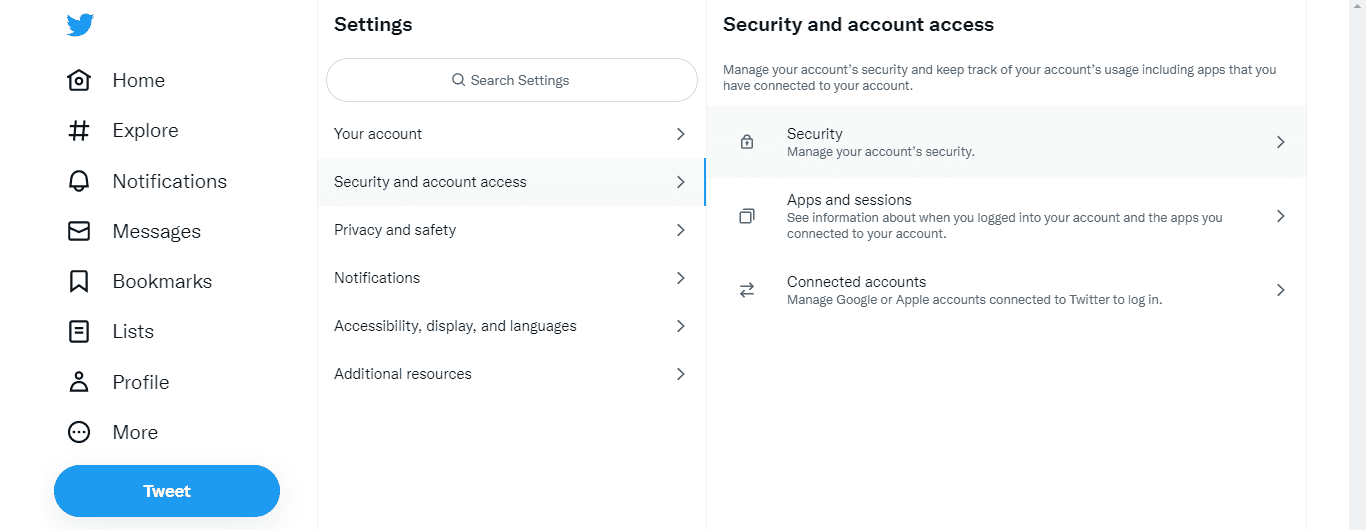Click the Security padlock icon
This screenshot has width=1366, height=530.
[x=747, y=142]
